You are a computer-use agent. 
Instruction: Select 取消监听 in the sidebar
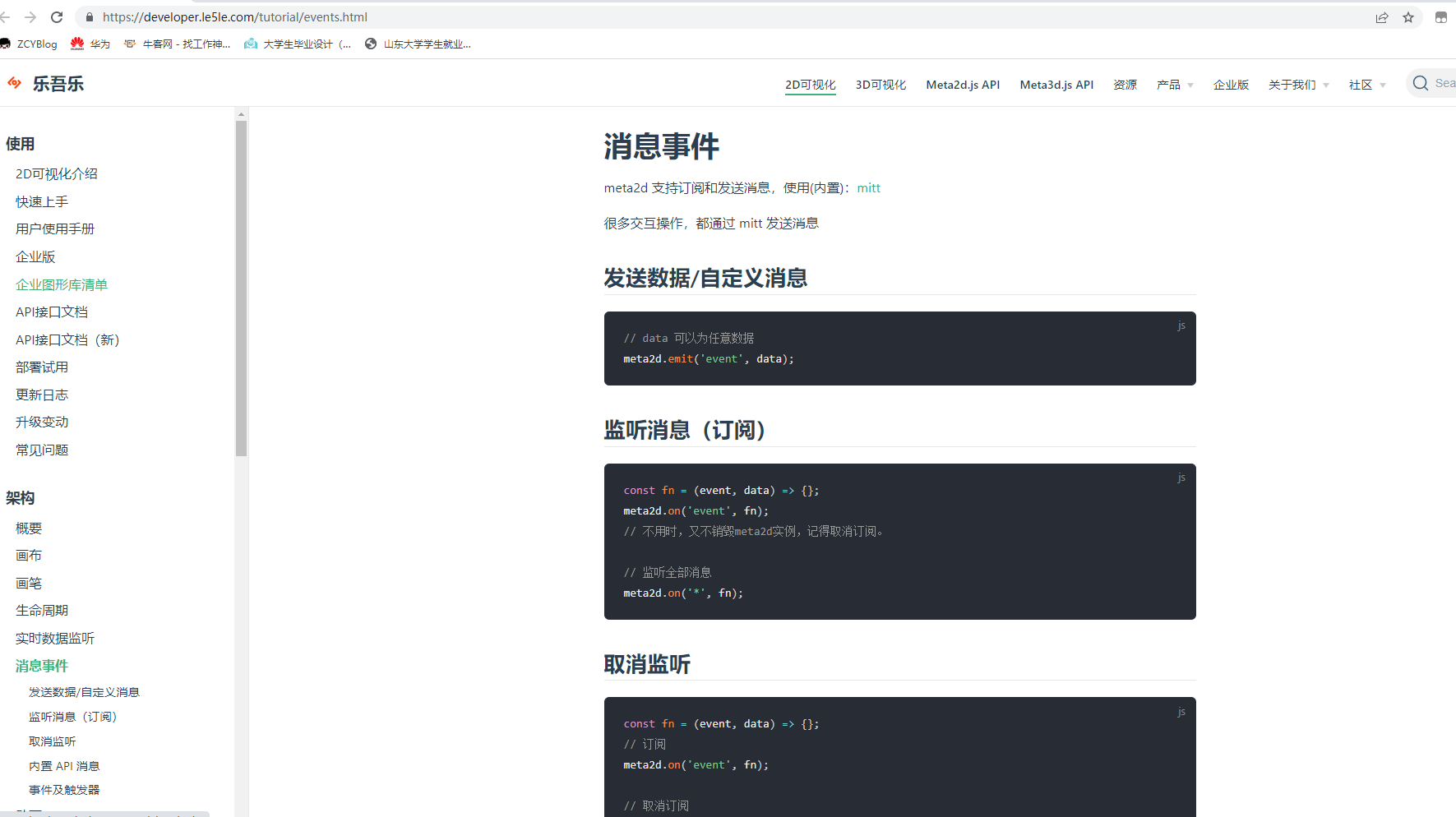point(53,741)
